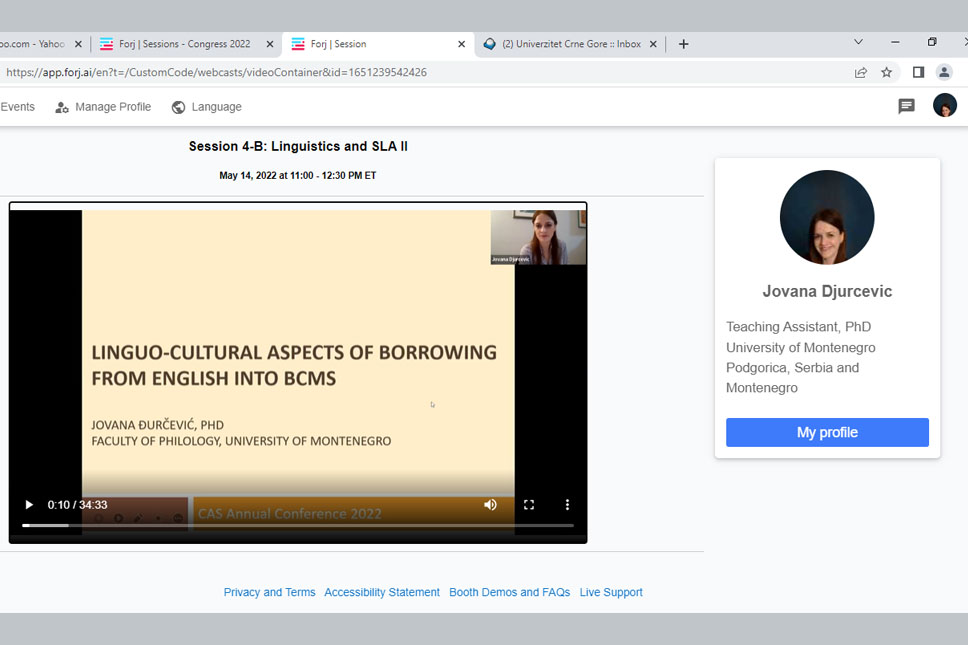Open user avatar menu in header

[x=945, y=106]
